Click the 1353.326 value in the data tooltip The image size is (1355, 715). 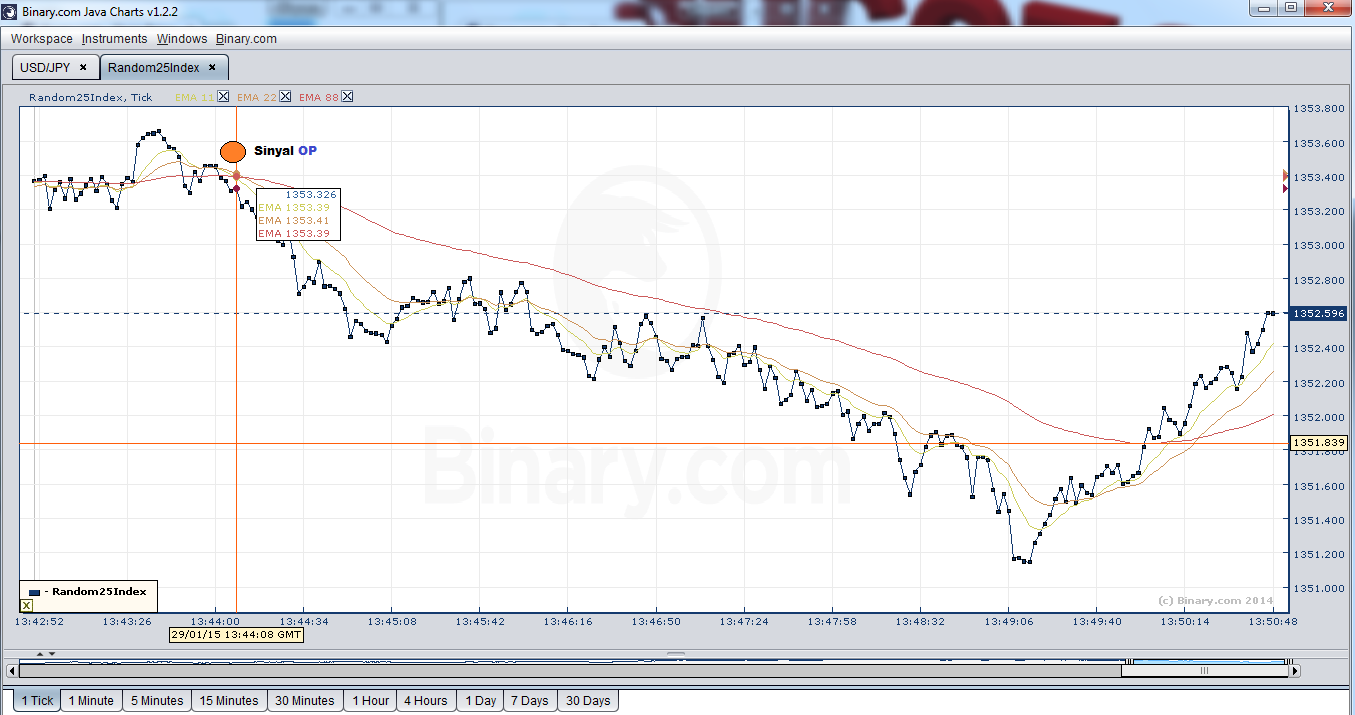311,194
